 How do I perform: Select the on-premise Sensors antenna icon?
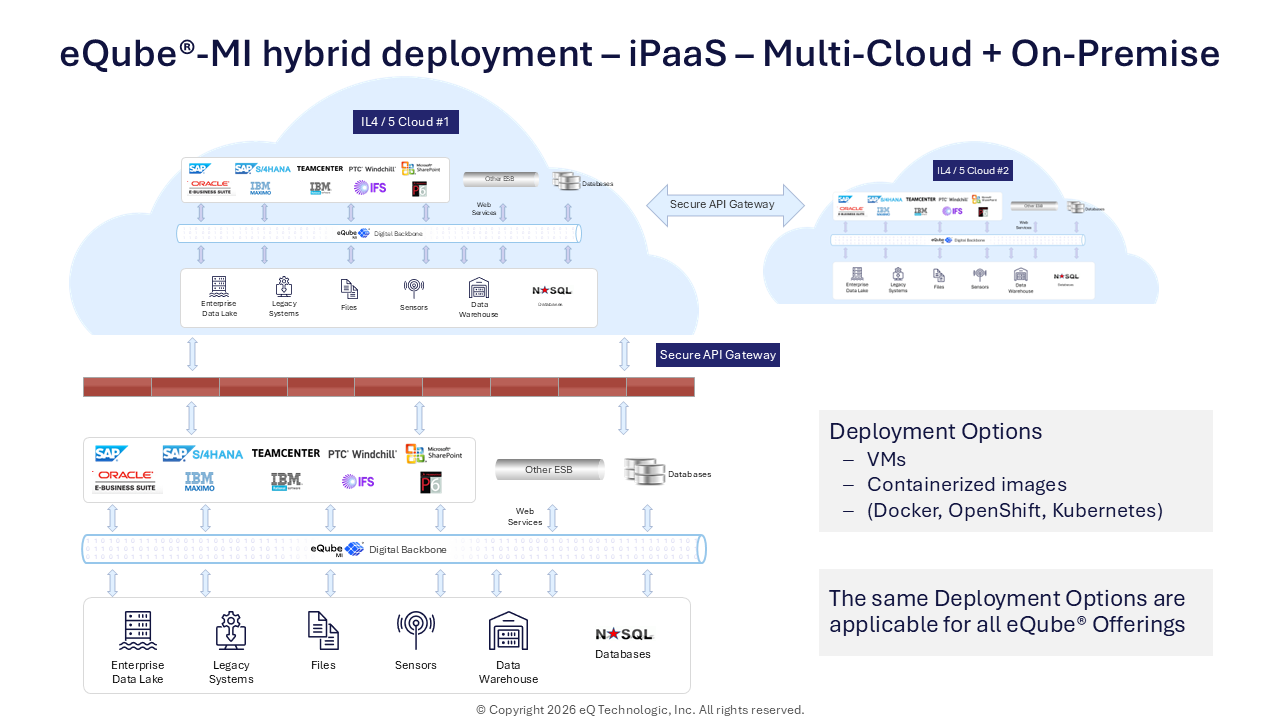pos(416,630)
